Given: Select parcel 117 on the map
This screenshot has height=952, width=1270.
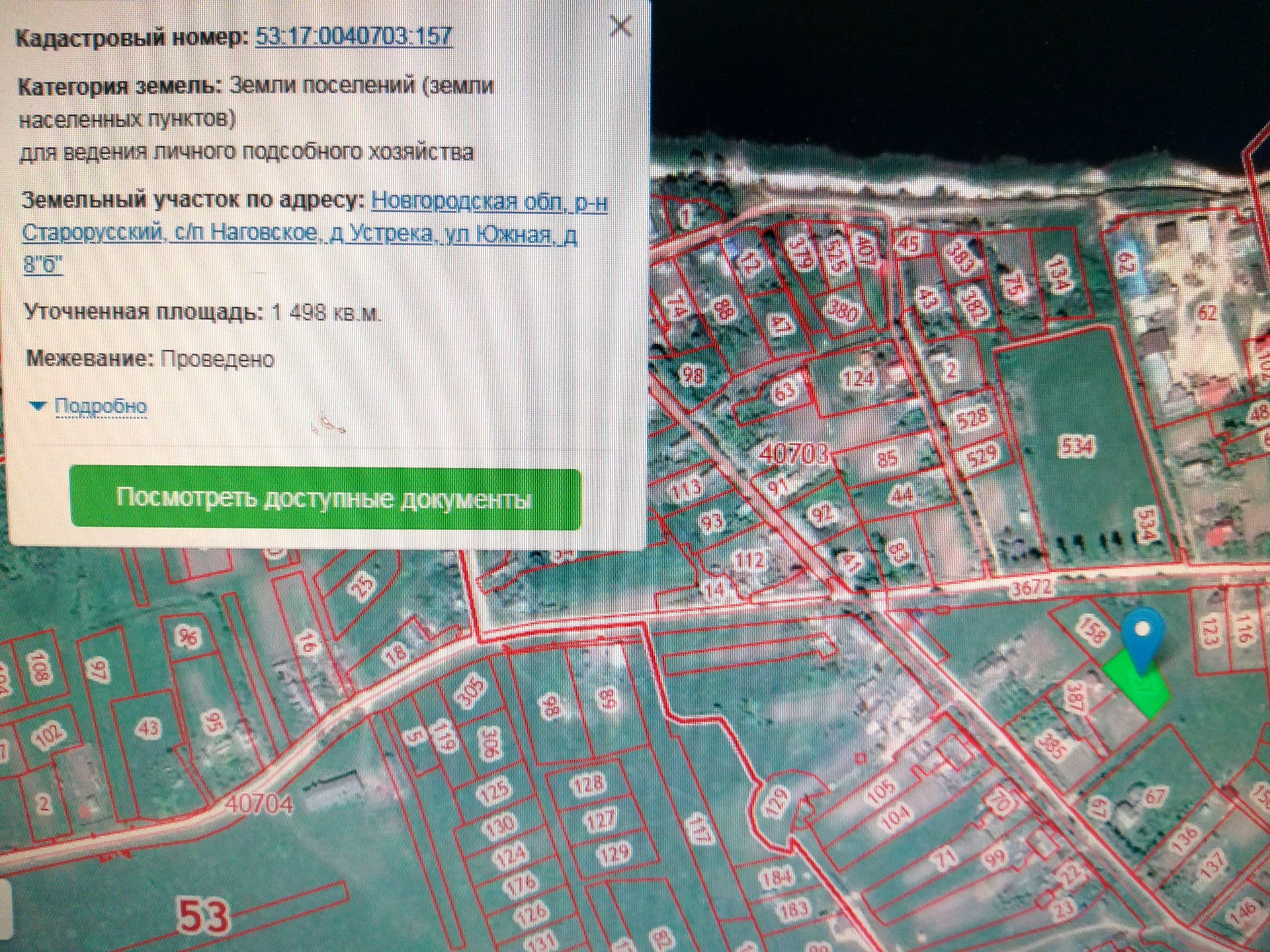Looking at the screenshot, I should pyautogui.click(x=698, y=830).
